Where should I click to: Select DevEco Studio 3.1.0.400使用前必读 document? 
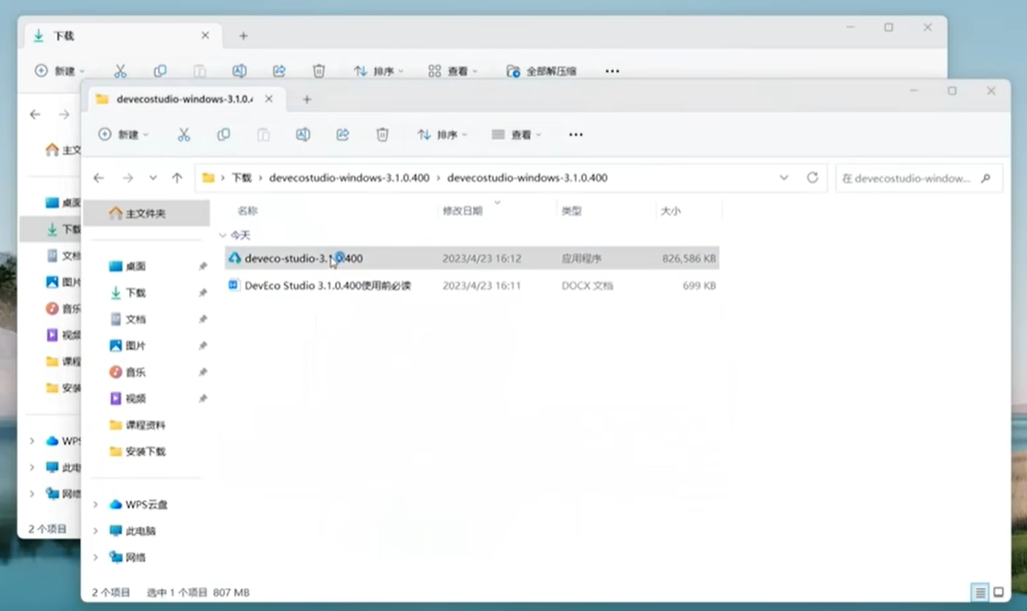[x=472, y=286]
